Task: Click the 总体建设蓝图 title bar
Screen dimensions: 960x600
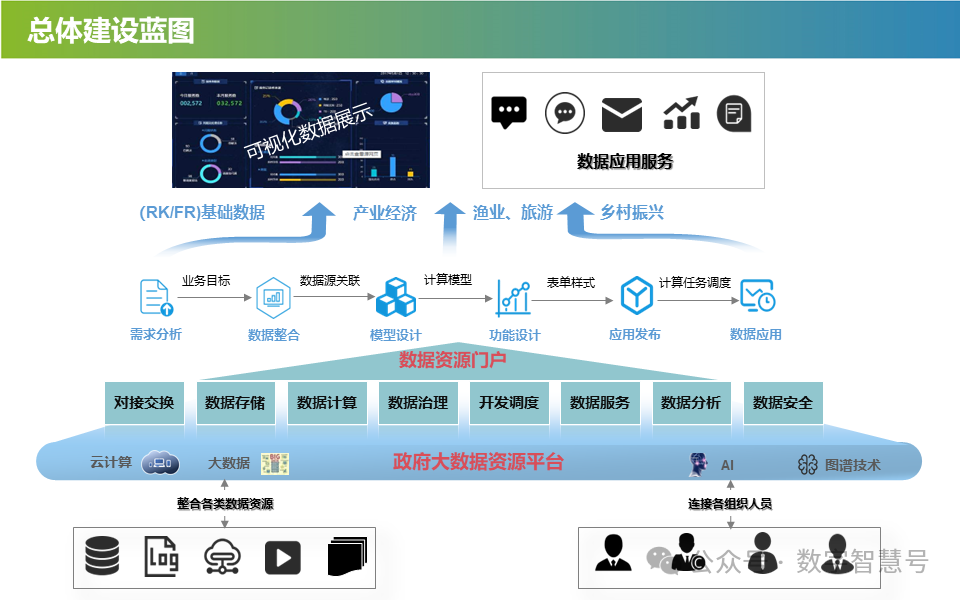Action: coord(110,31)
